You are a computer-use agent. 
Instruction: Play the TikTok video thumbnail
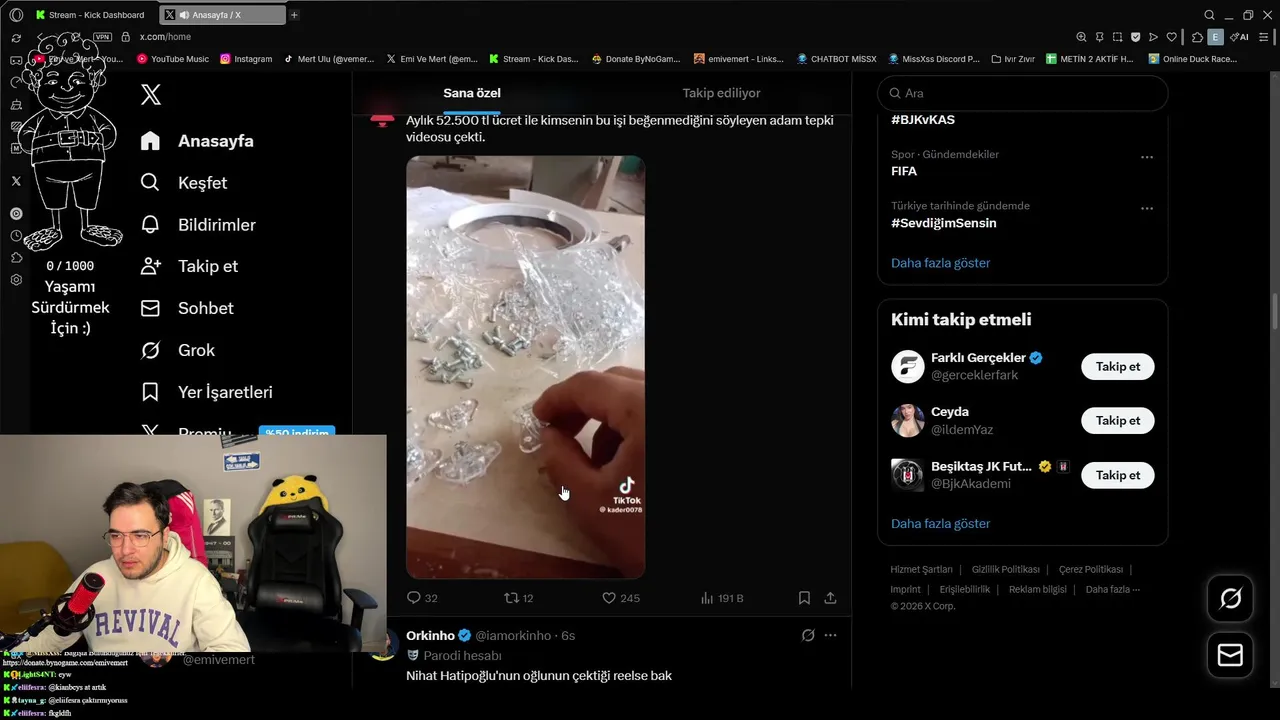525,367
